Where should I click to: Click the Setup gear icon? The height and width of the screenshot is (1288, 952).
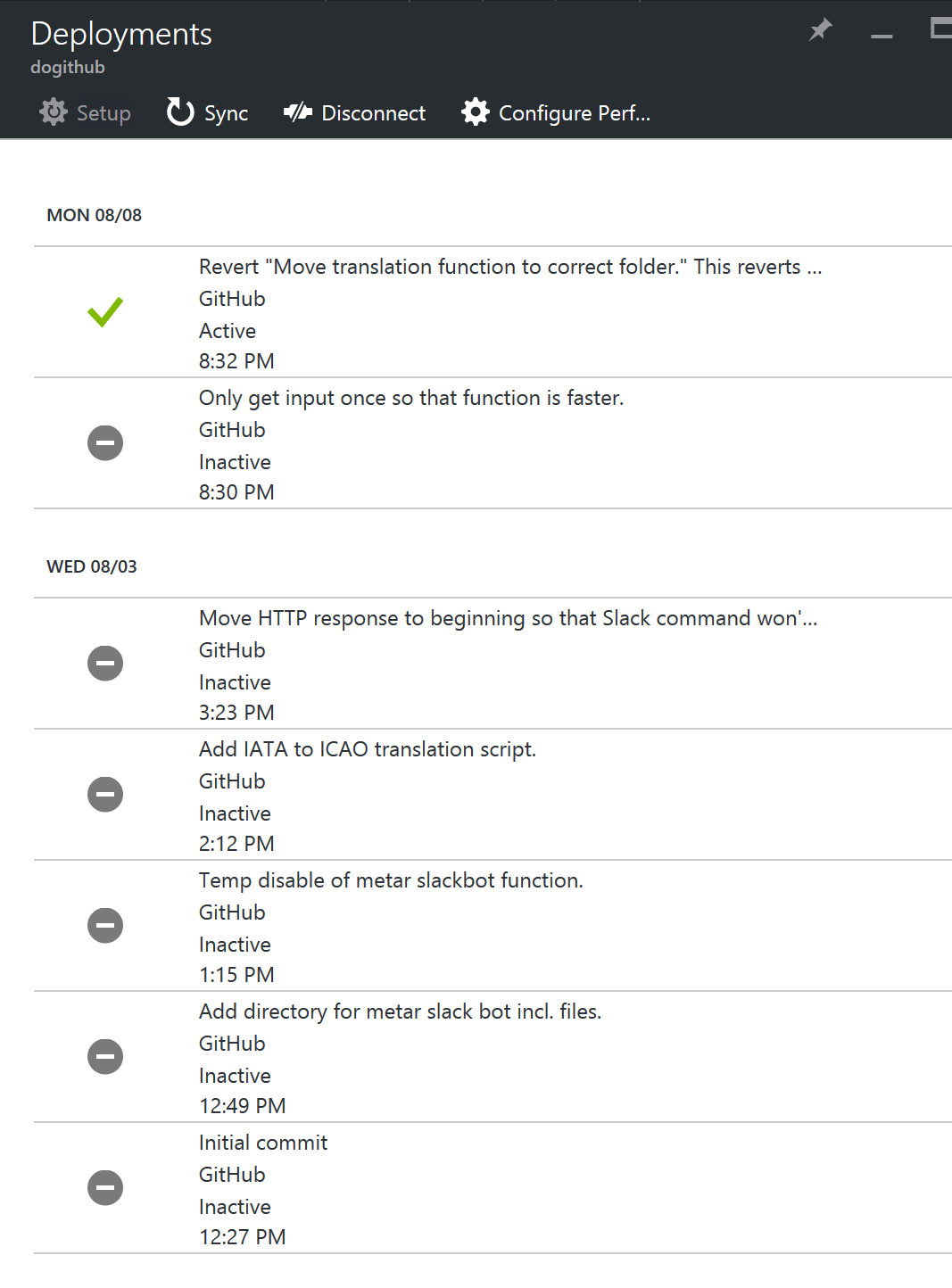pos(54,112)
